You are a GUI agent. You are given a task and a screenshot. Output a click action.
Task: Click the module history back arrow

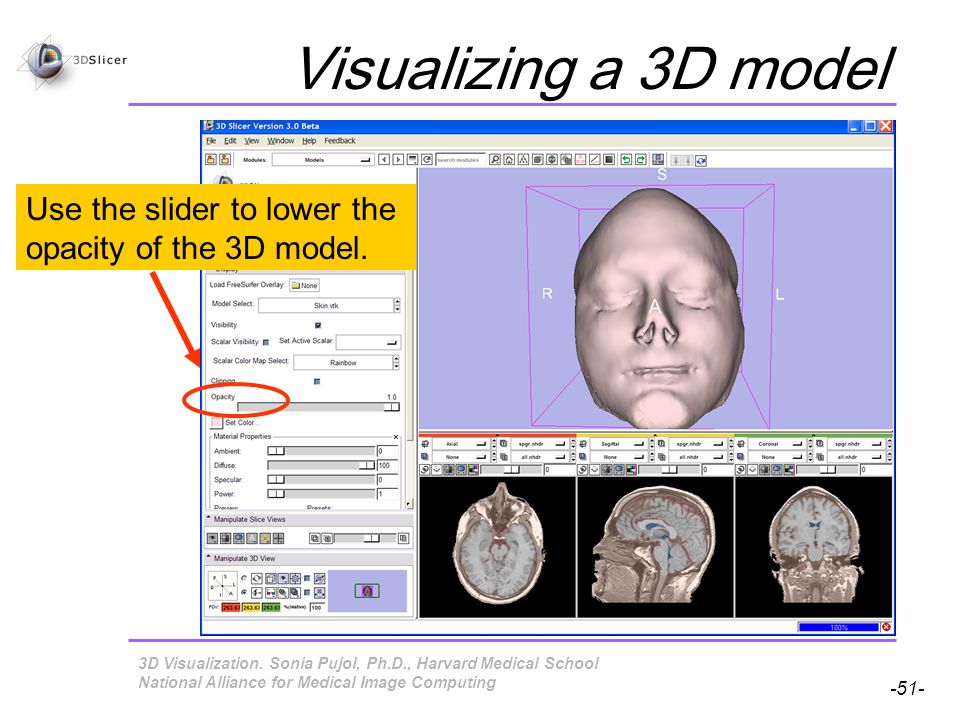pos(384,160)
